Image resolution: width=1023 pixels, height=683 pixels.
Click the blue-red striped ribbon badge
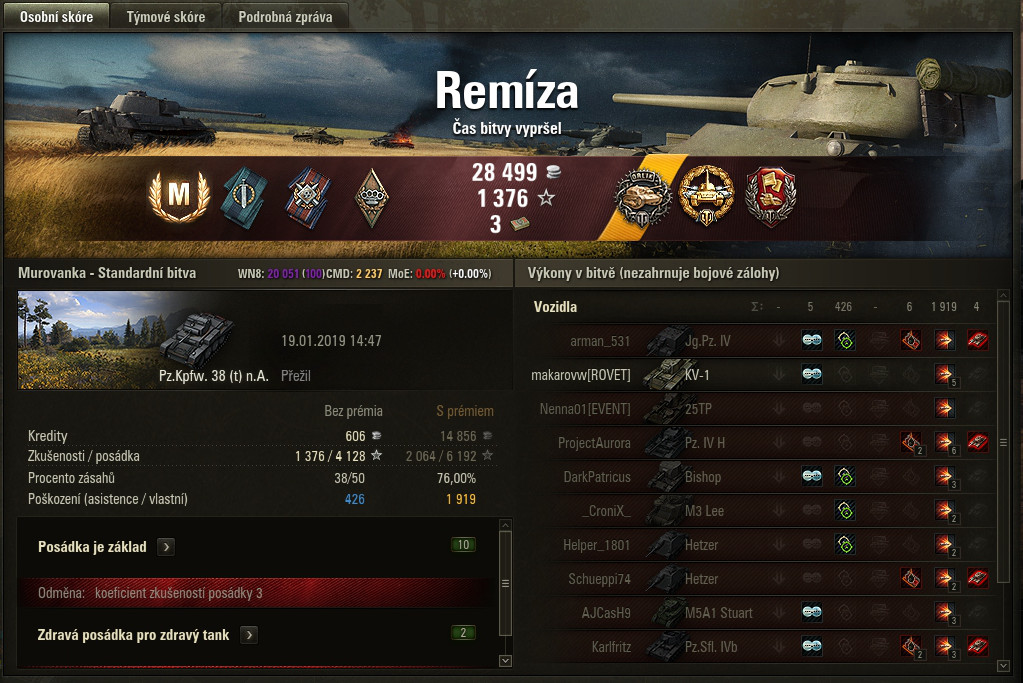[307, 198]
